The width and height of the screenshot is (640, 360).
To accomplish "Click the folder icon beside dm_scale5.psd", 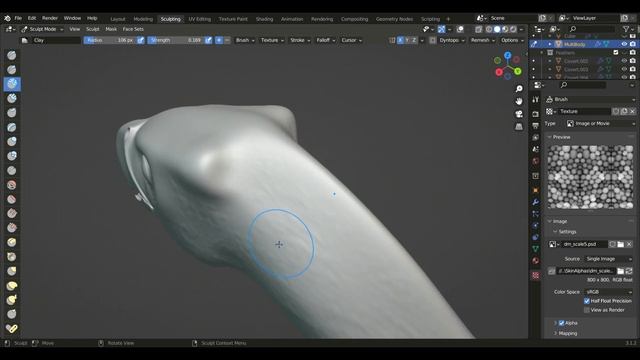I will click(620, 244).
